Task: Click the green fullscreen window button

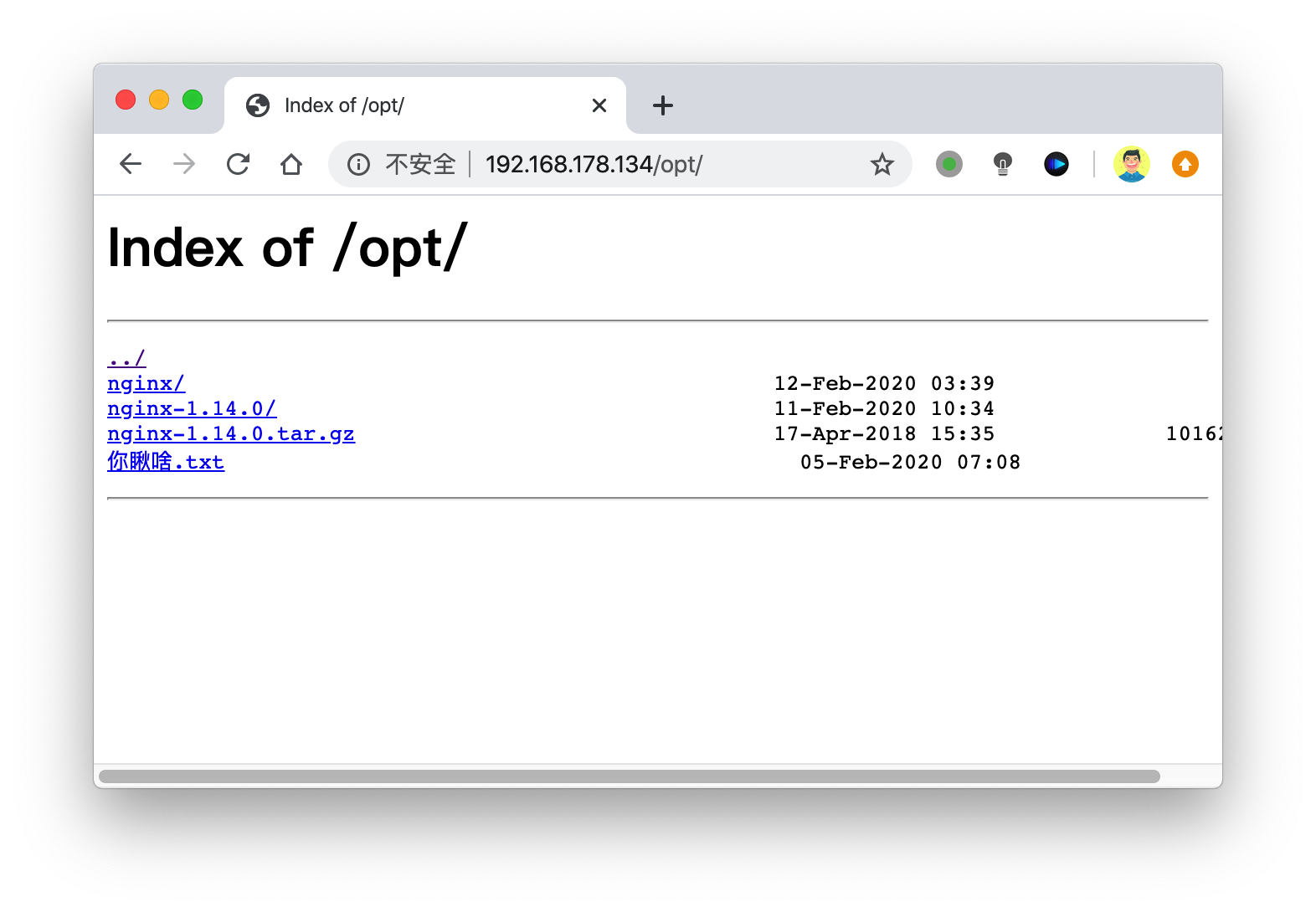Action: (x=193, y=100)
